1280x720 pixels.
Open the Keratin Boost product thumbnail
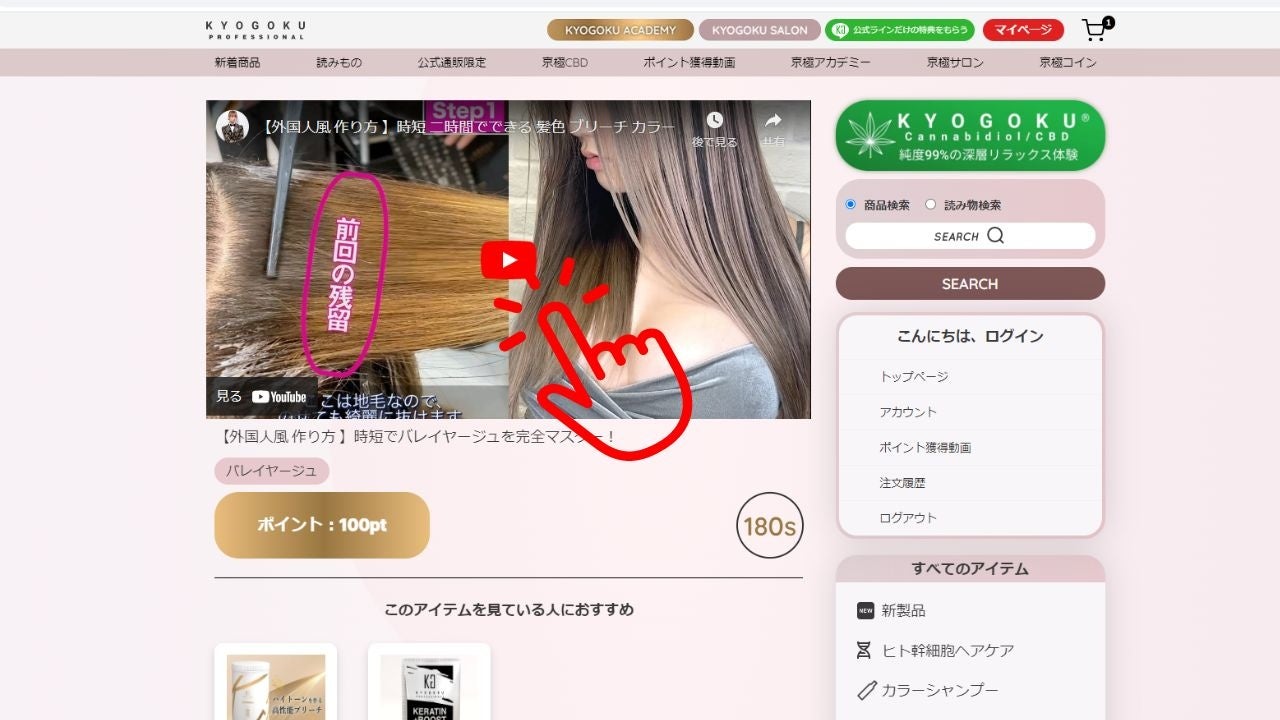click(x=429, y=685)
